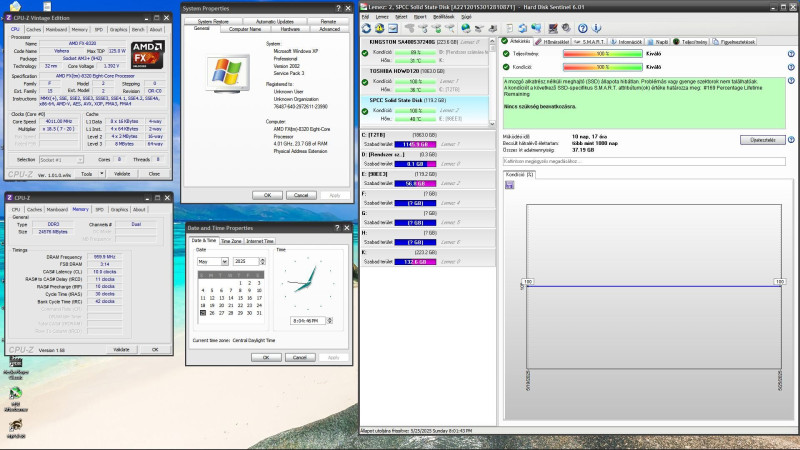Open the Beállítások menu

click(443, 17)
